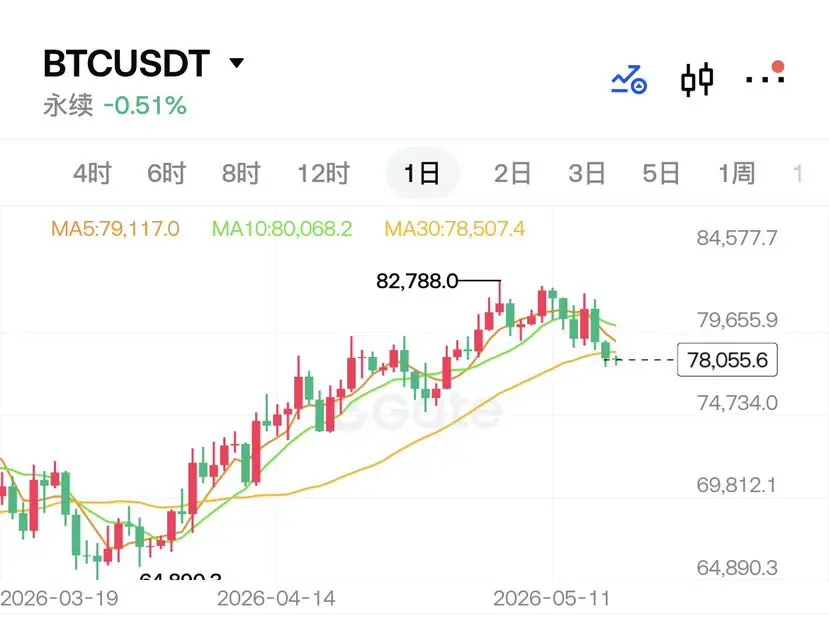Click the 74,734.0 price axis label
The width and height of the screenshot is (829, 626).
click(737, 403)
